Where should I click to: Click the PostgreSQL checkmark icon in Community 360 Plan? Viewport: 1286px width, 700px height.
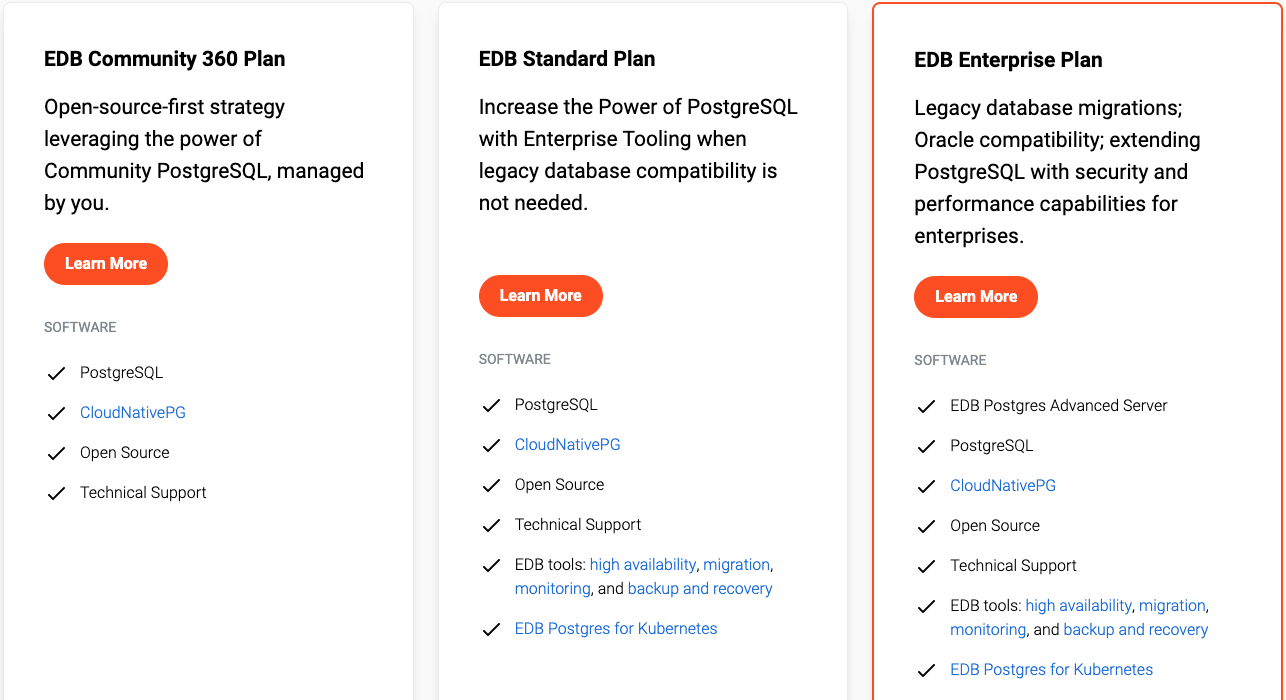[56, 372]
